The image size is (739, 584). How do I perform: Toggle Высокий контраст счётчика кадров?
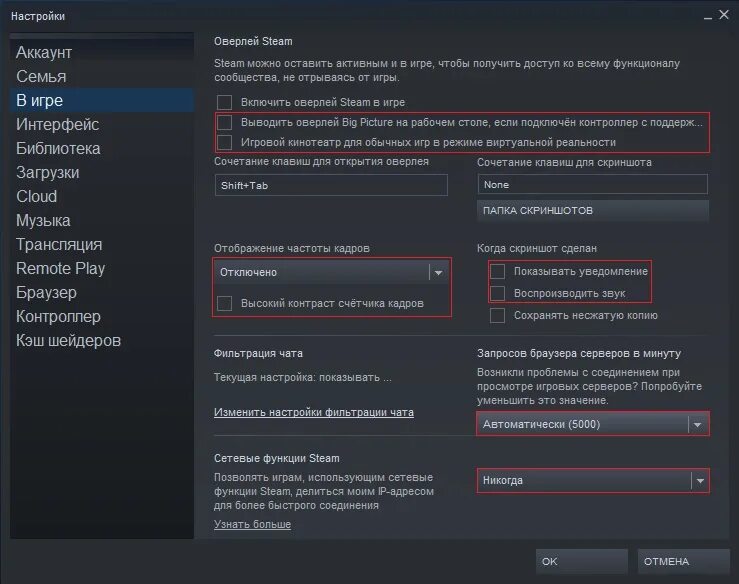point(224,304)
